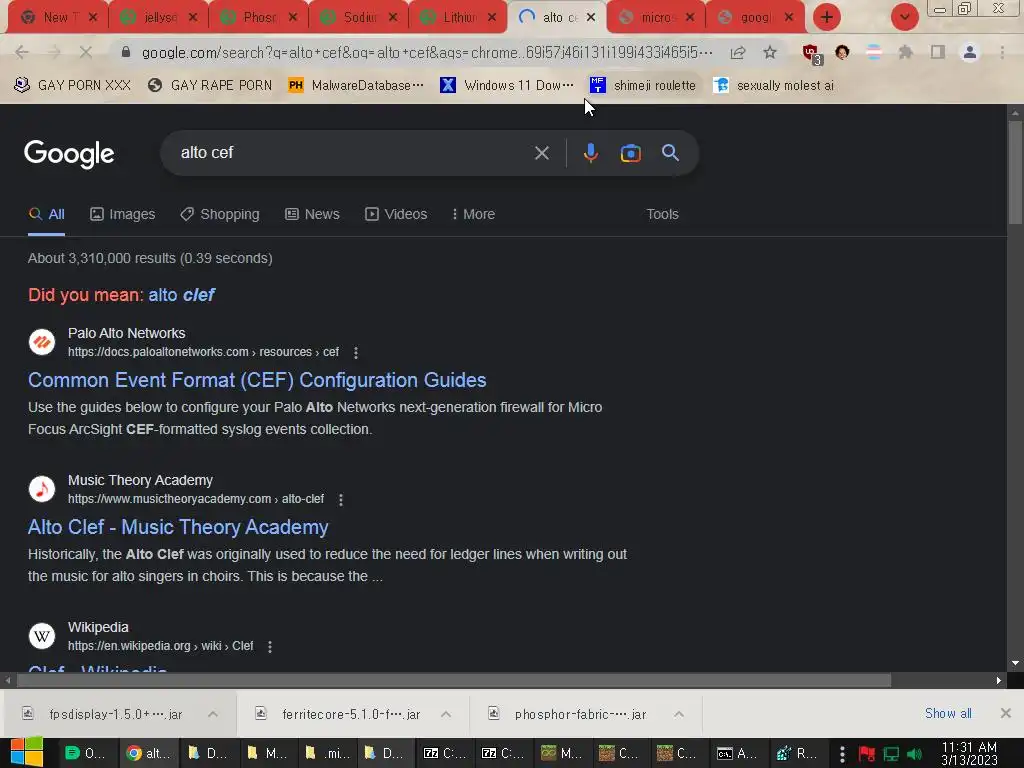The image size is (1024, 768).
Task: Switch to the Chrome taskbar button
Action: (148, 754)
